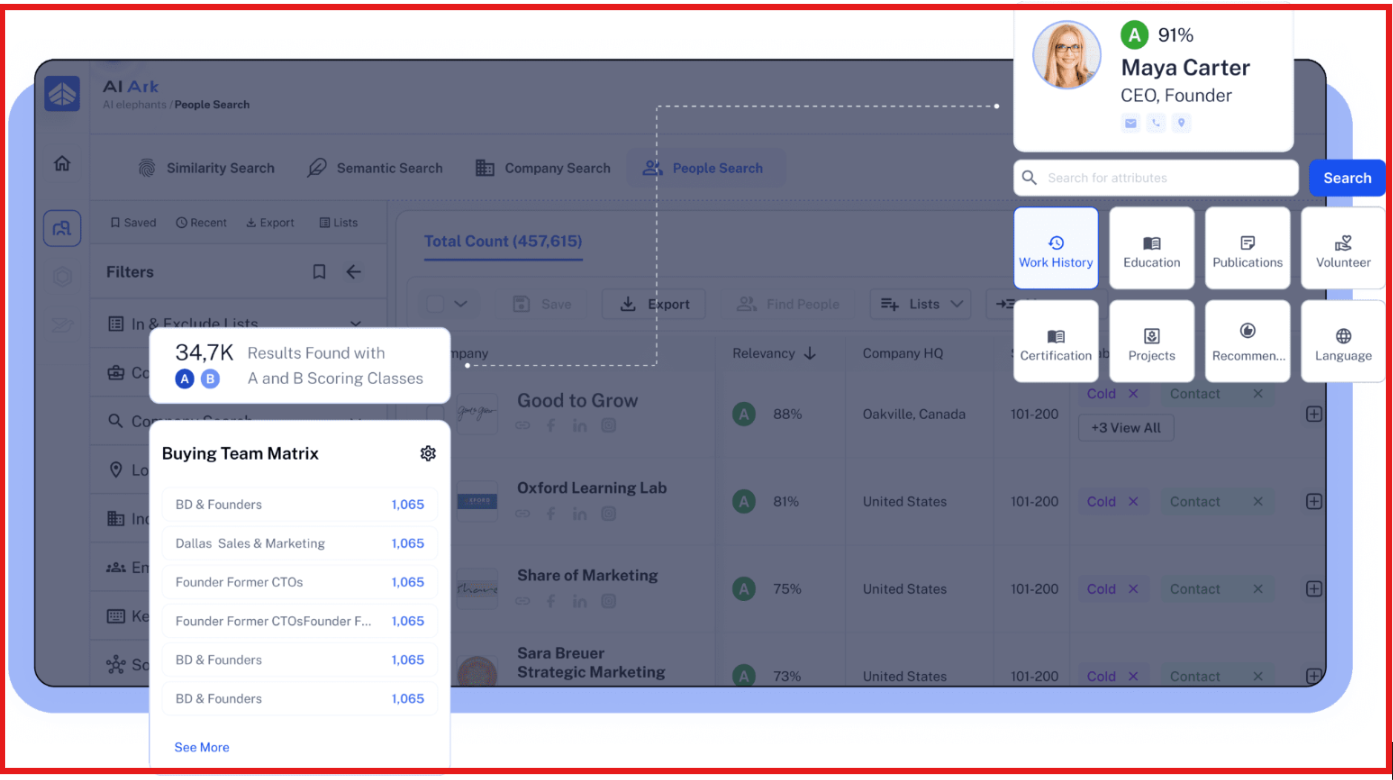Viewport: 1393px width, 780px height.
Task: Click the blue Search button
Action: [x=1346, y=177]
